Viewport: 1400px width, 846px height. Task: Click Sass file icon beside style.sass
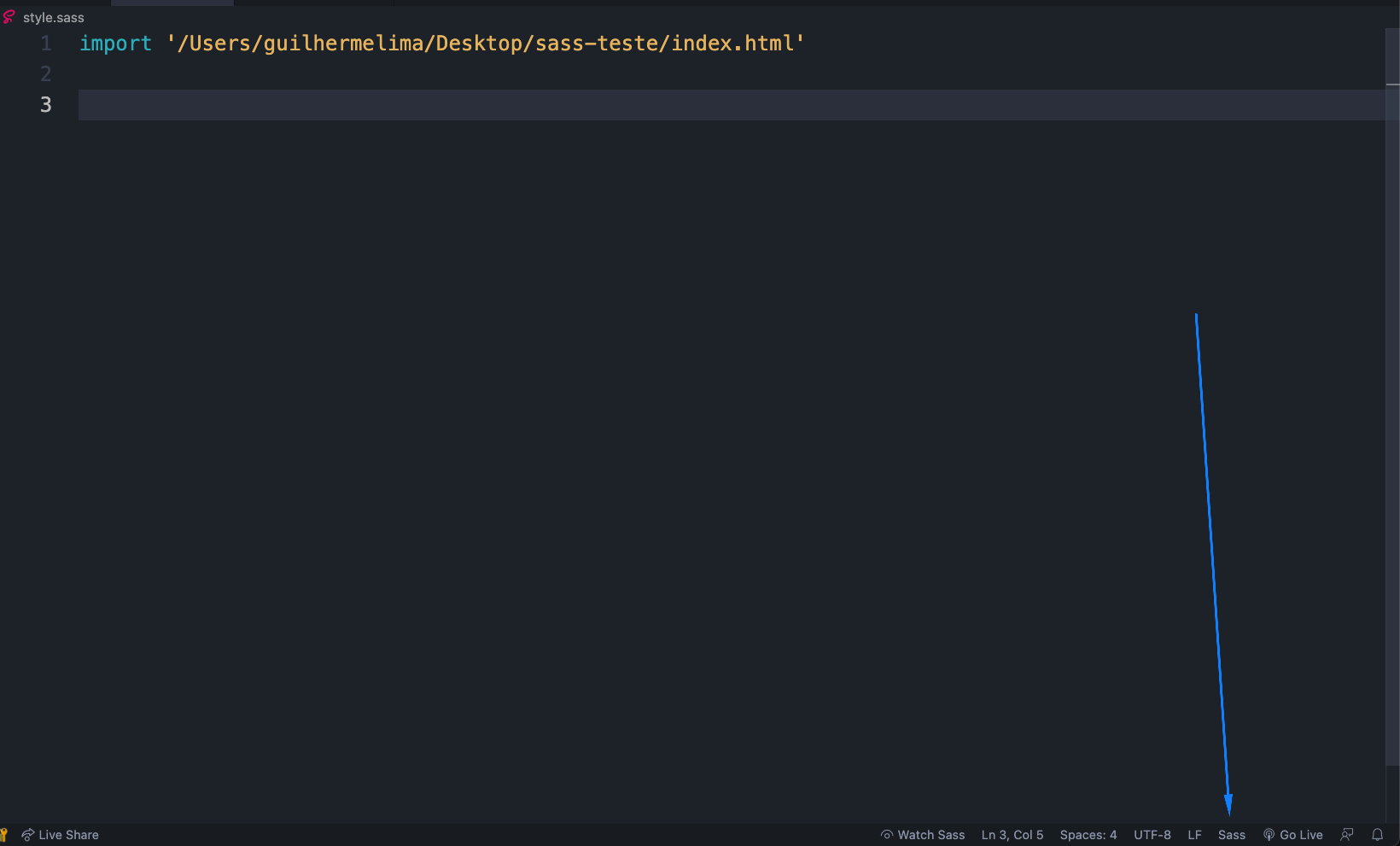click(x=9, y=17)
